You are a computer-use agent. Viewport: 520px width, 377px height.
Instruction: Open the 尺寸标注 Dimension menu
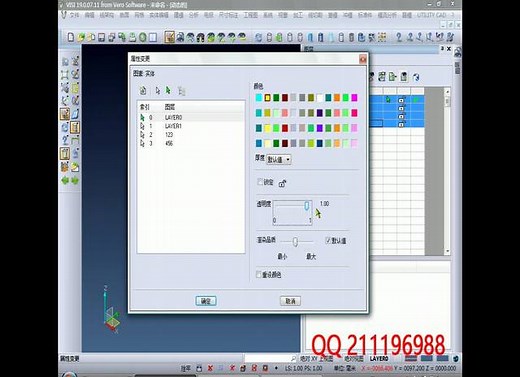click(228, 15)
